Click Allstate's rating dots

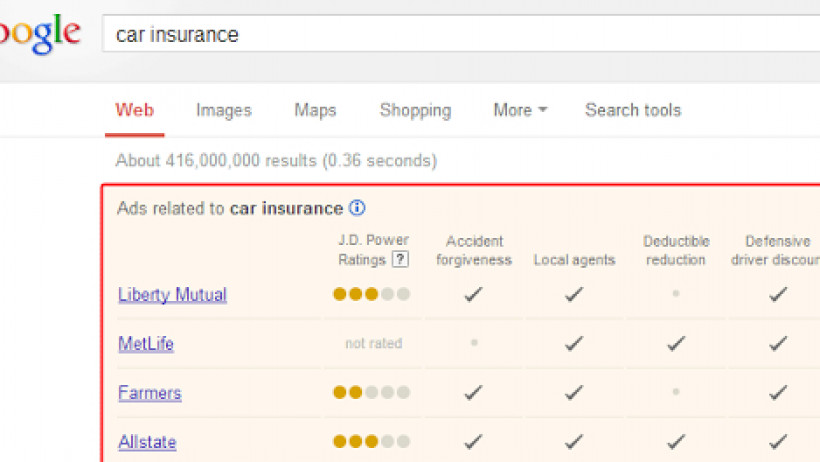point(371,441)
